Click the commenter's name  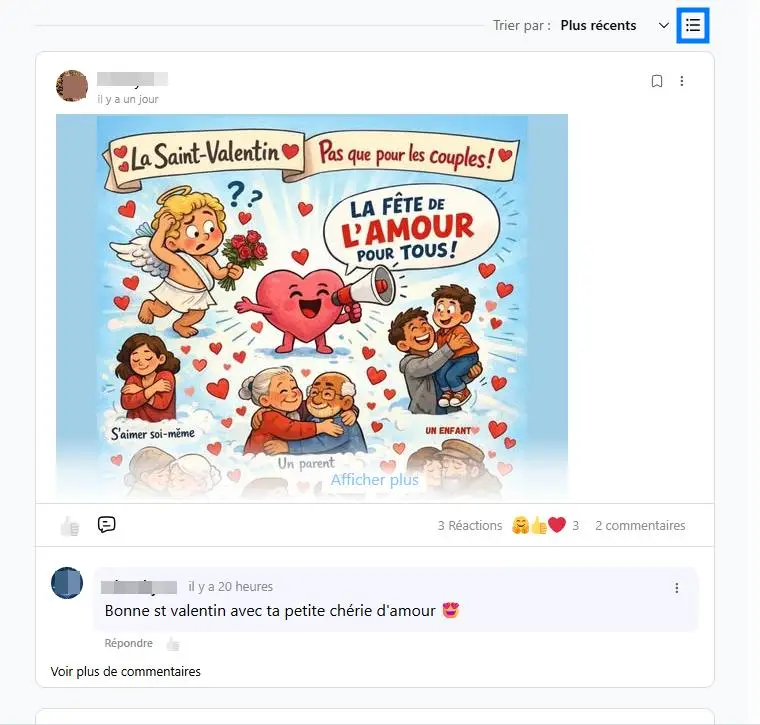(x=139, y=587)
